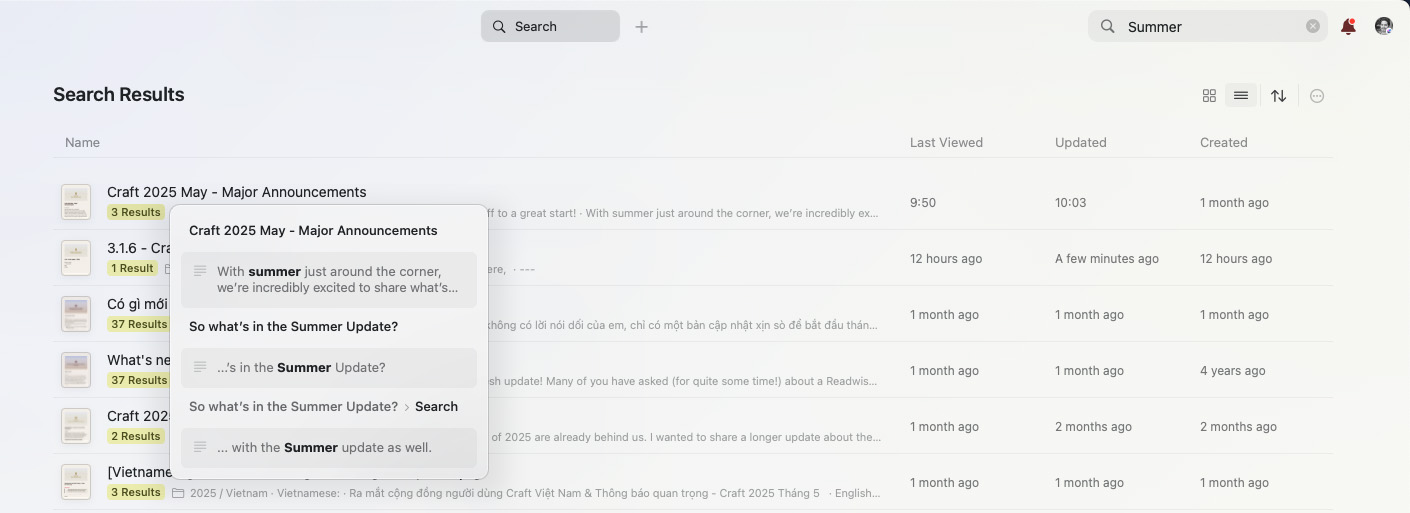Sort by Created column
The width and height of the screenshot is (1410, 513).
(x=1223, y=142)
